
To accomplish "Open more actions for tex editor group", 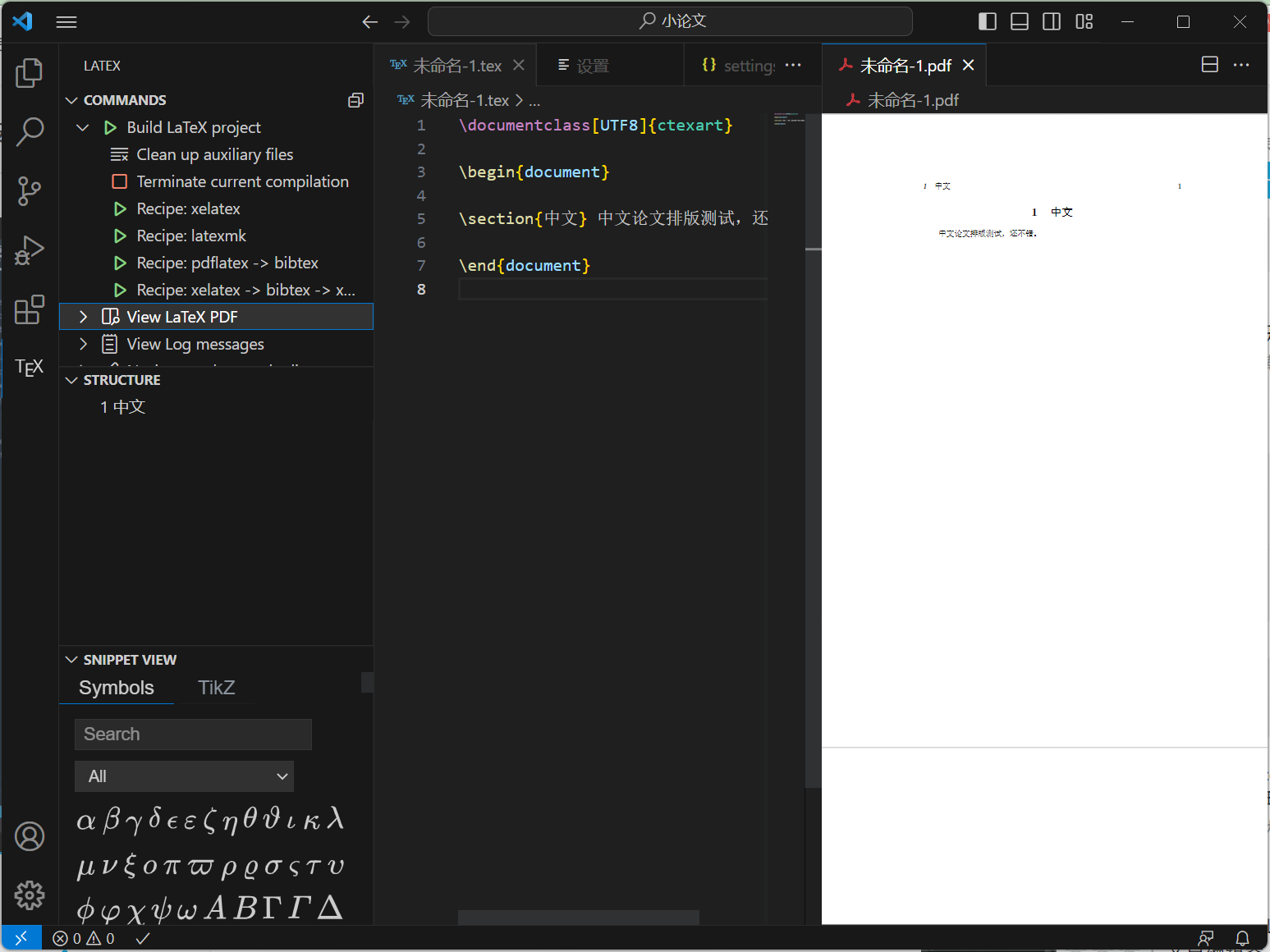I will click(x=793, y=65).
